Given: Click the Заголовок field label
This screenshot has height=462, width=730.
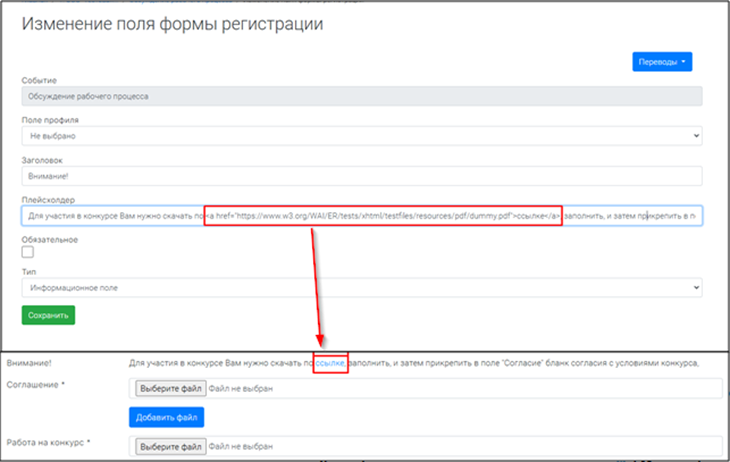Looking at the screenshot, I should [x=43, y=159].
